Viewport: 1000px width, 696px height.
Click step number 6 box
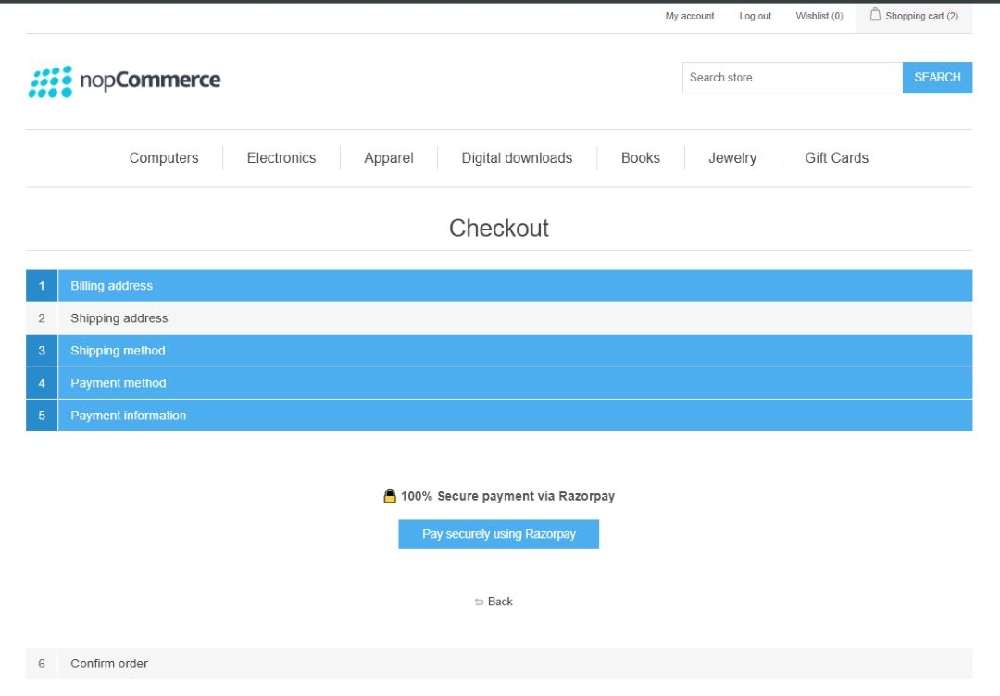click(x=41, y=663)
